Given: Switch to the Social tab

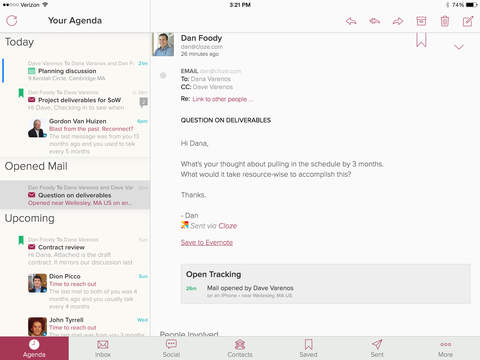Looking at the screenshot, I should pos(171,348).
